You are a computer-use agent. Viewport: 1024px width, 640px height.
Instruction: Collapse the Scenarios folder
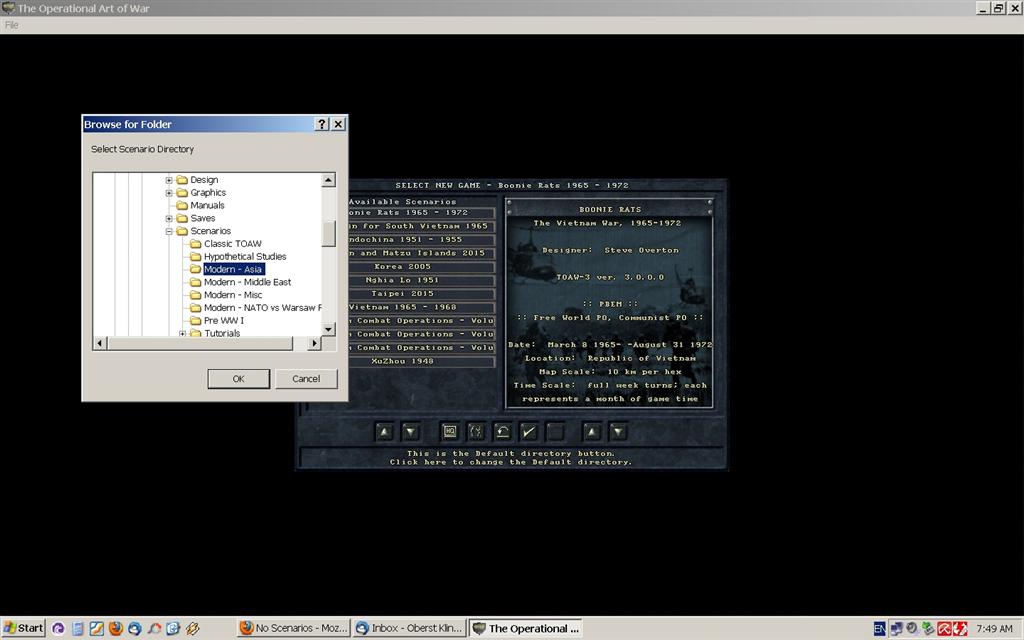pos(169,231)
